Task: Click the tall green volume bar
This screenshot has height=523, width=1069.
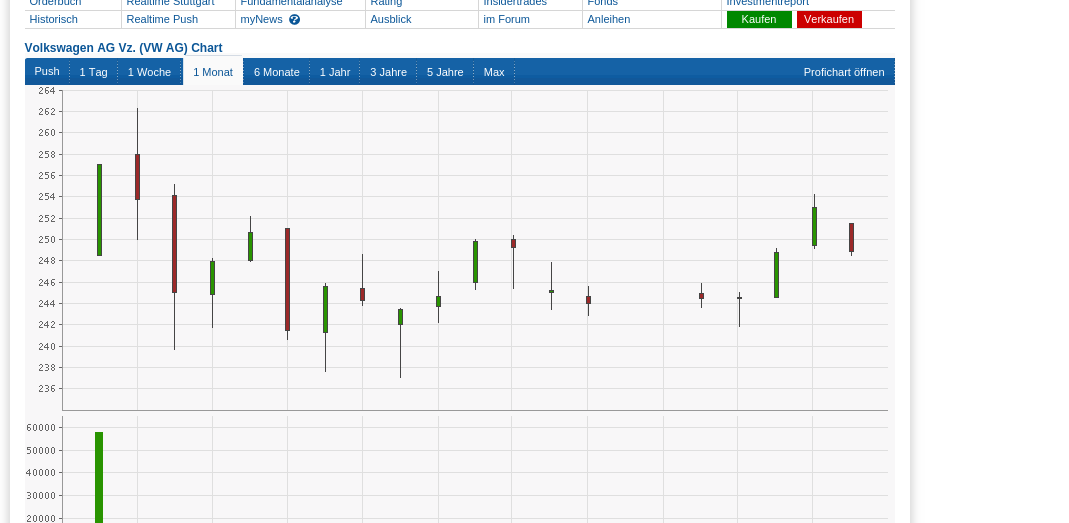Action: point(99,477)
